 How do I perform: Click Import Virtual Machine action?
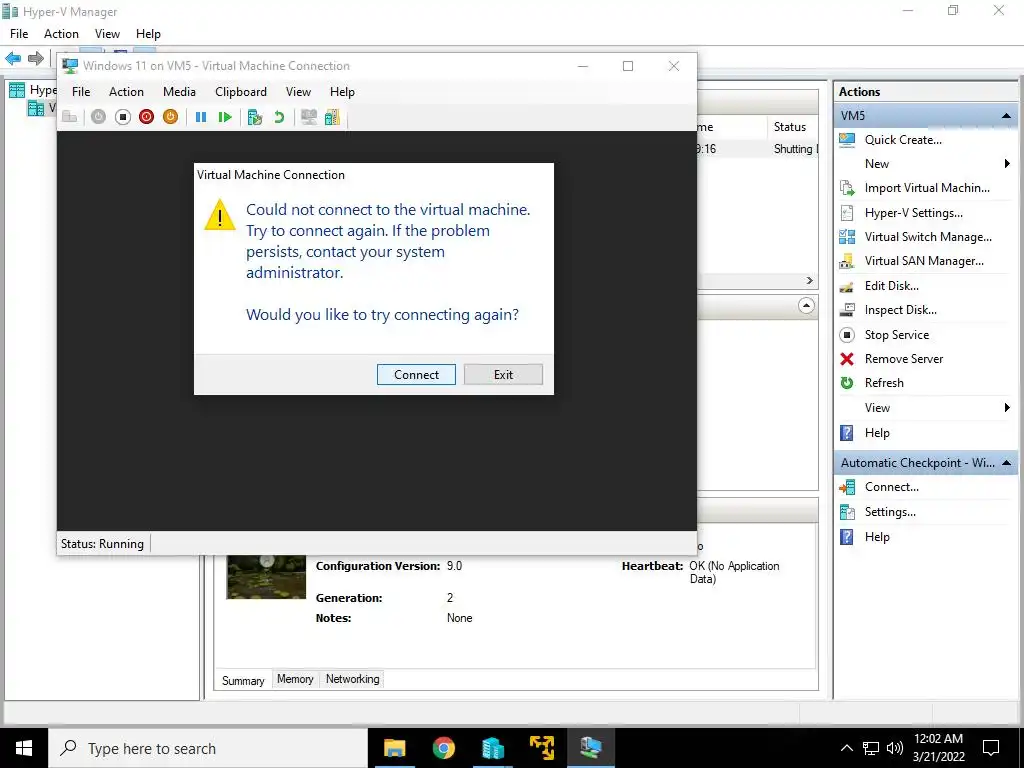point(927,188)
